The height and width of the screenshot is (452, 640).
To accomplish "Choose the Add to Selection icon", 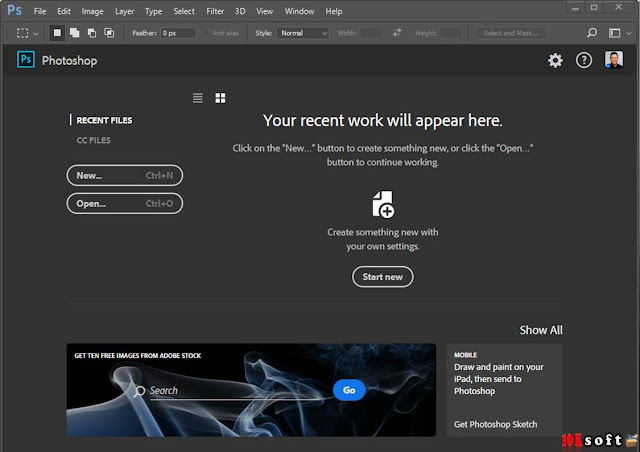I will (75, 33).
